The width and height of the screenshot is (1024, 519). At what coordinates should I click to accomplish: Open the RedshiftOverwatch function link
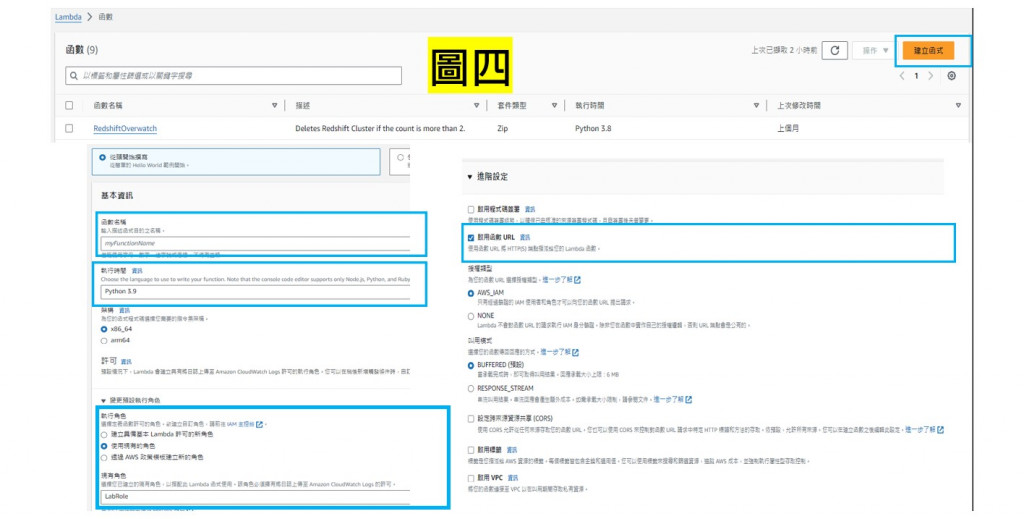click(x=125, y=129)
